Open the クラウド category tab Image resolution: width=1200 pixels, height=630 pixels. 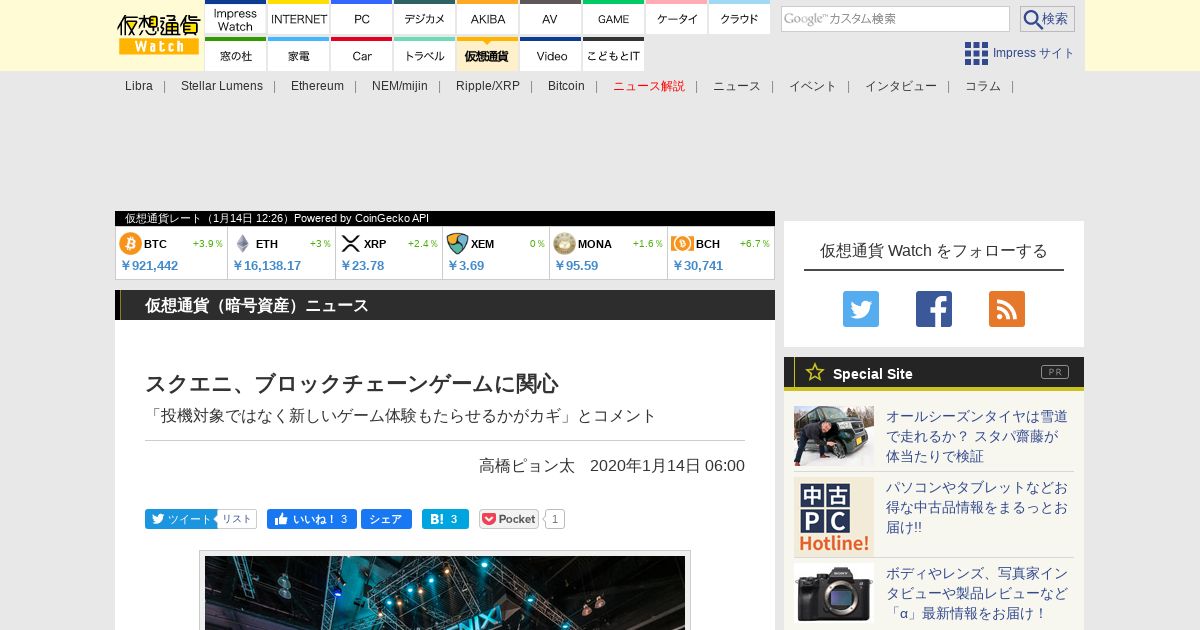[739, 19]
